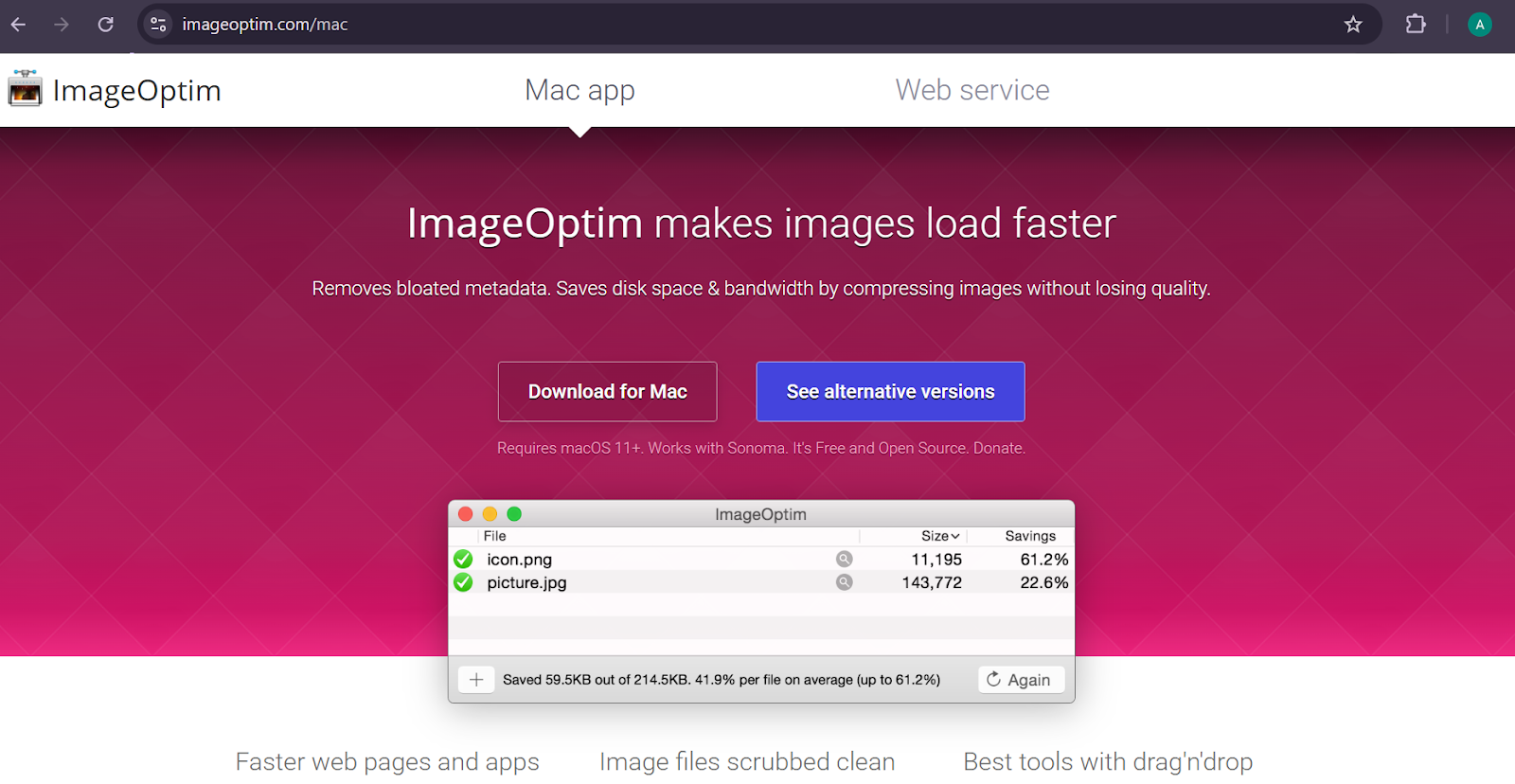Screen dimensions: 1515x784
Task: Open the user profile avatar
Action: [x=1479, y=25]
